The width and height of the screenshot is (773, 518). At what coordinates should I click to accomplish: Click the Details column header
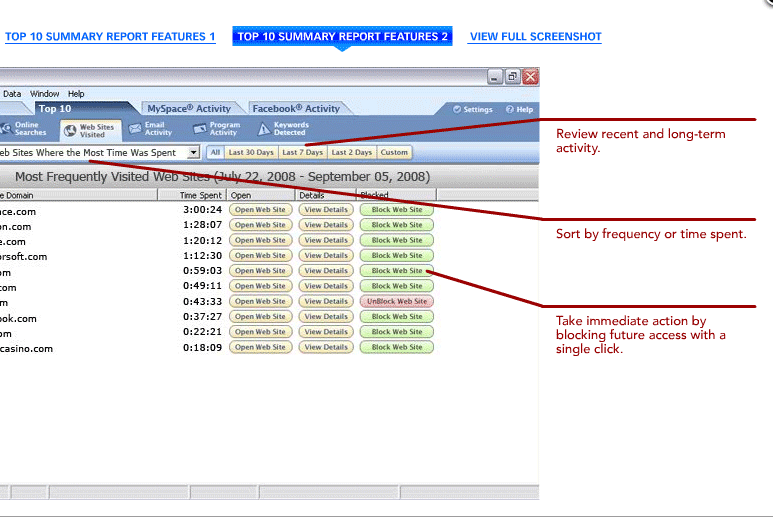pyautogui.click(x=326, y=195)
